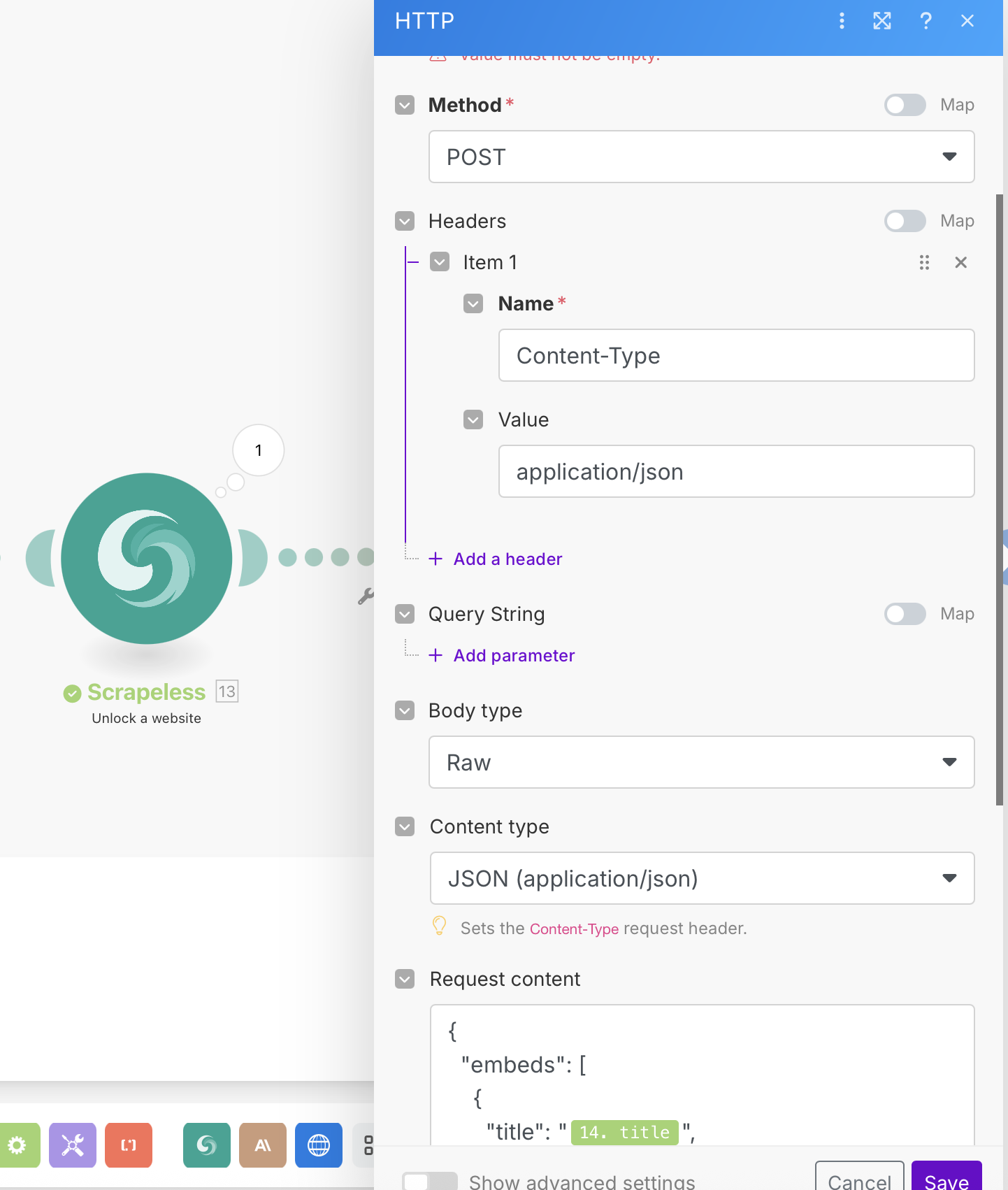This screenshot has height=1190, width=1008.
Task: Collapse the Name field
Action: coord(473,303)
